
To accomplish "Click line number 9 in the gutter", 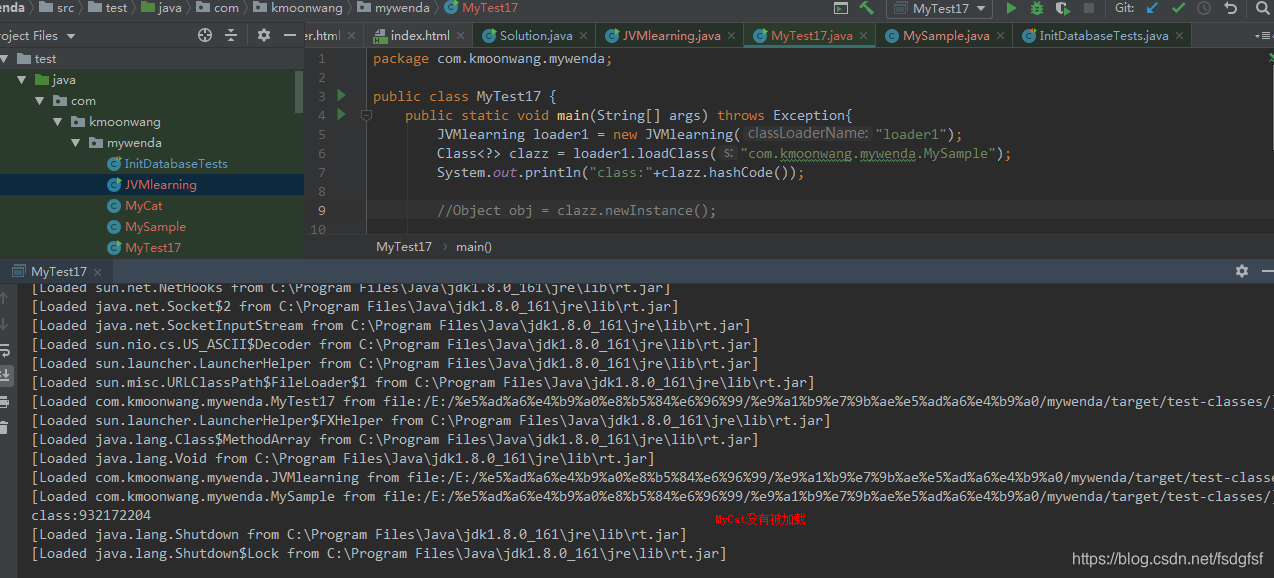I will click(321, 210).
